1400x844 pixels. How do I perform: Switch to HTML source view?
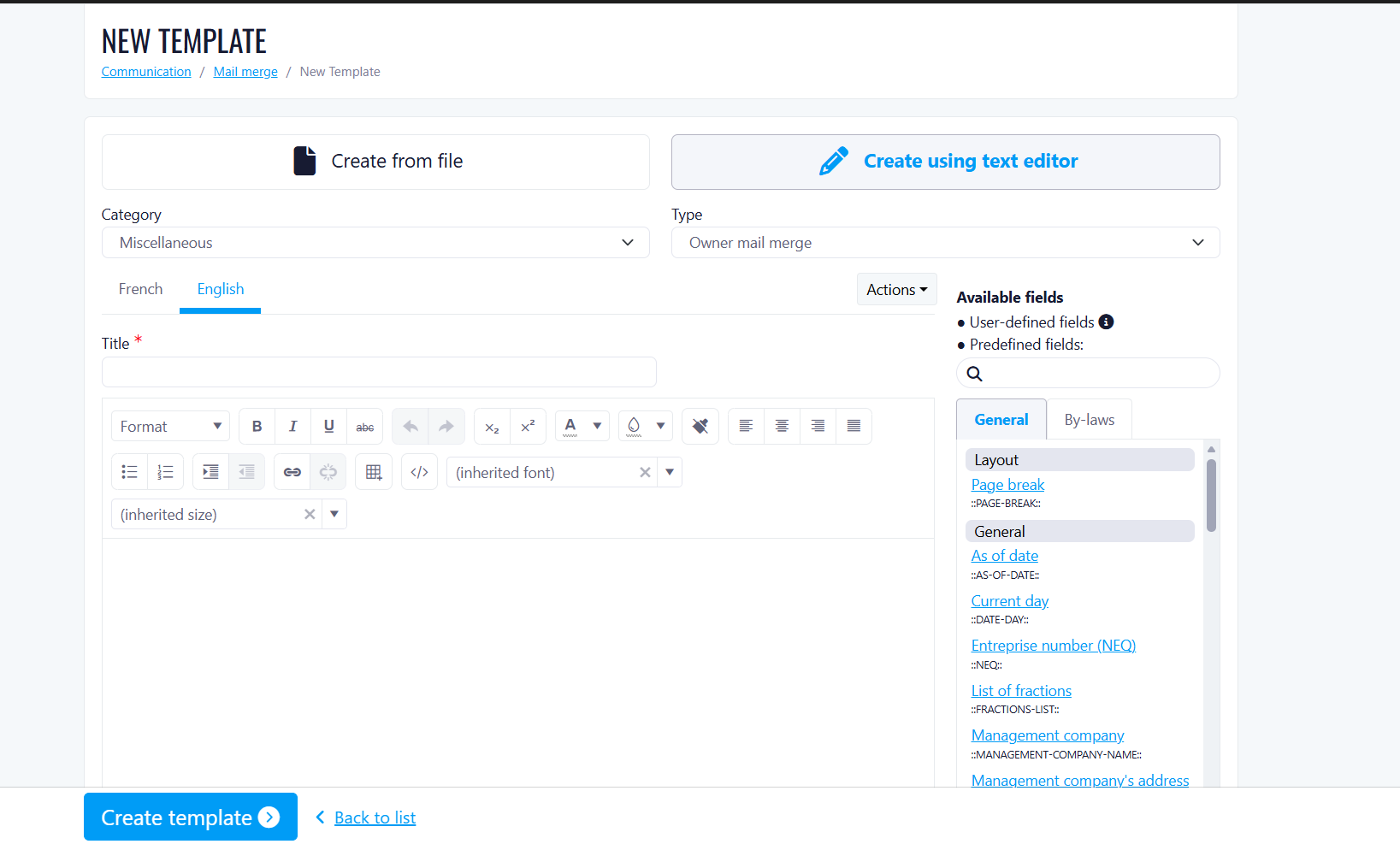tap(419, 472)
